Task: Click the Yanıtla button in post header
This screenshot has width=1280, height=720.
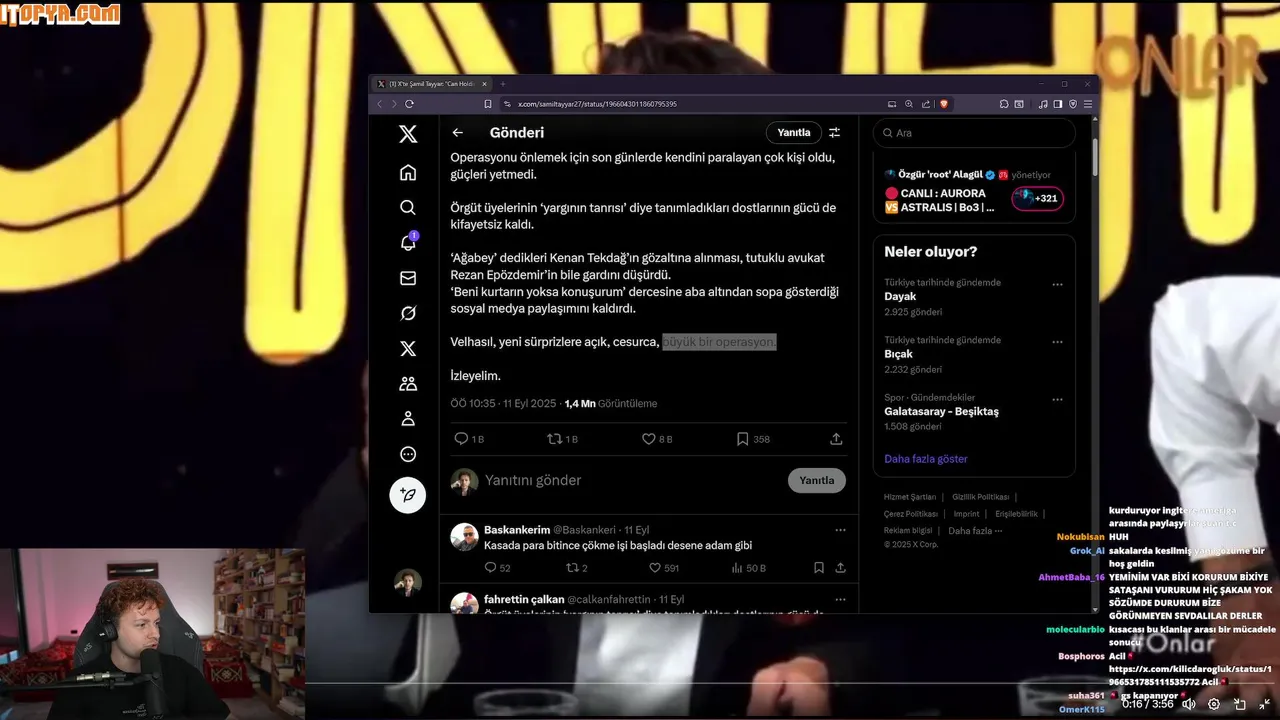Action: click(x=794, y=132)
